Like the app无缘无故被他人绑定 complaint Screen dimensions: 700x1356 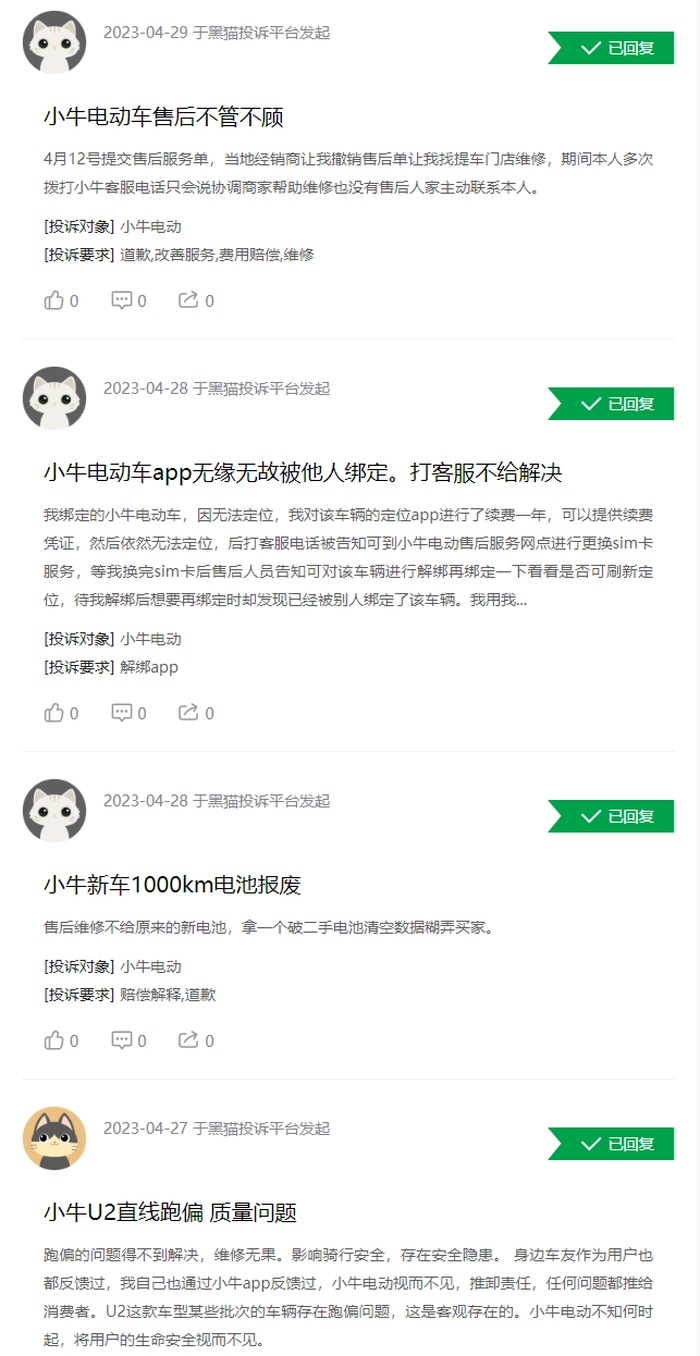pyautogui.click(x=60, y=713)
